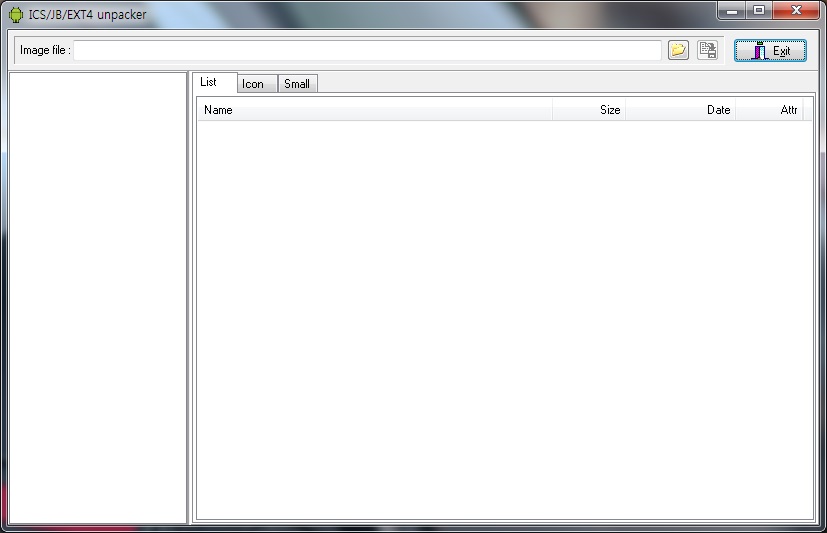Maximize the unpacker window
Image resolution: width=827 pixels, height=533 pixels.
pos(759,11)
